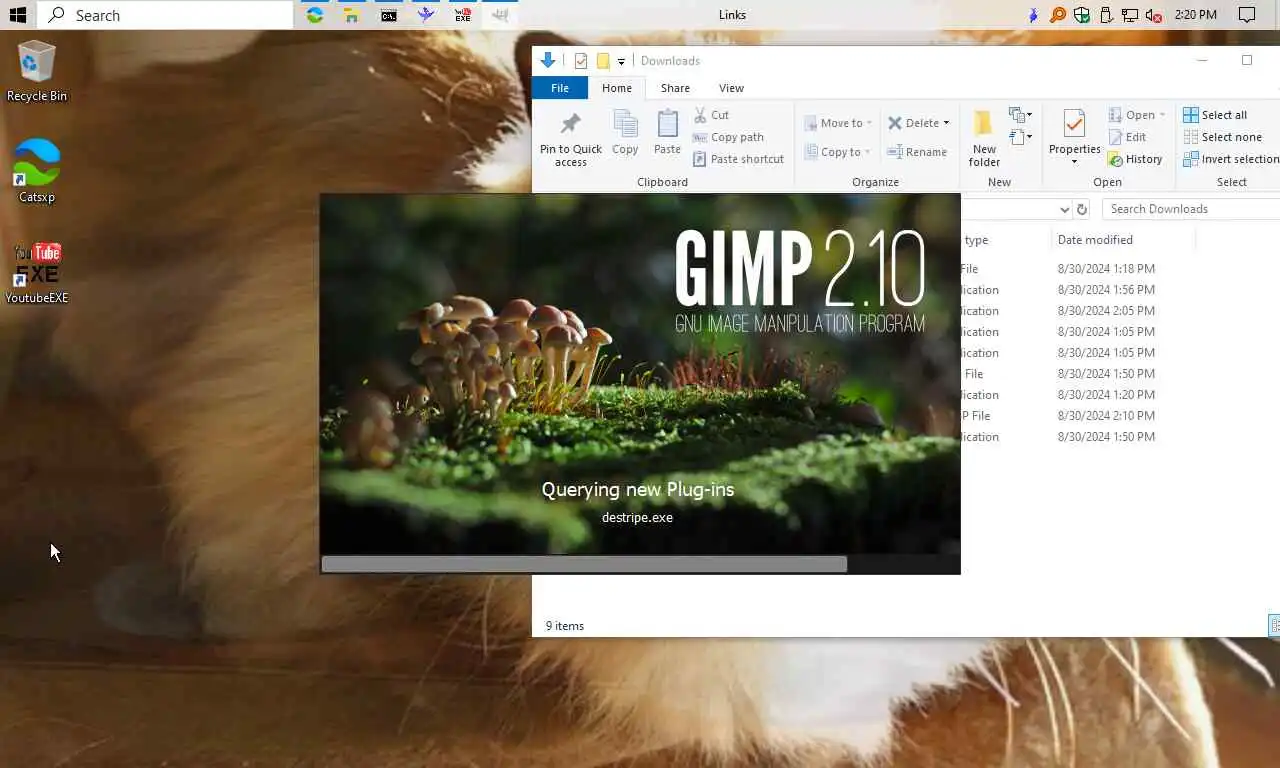Click the safely remove hardware tray icon
1280x768 pixels.
(x=1106, y=15)
